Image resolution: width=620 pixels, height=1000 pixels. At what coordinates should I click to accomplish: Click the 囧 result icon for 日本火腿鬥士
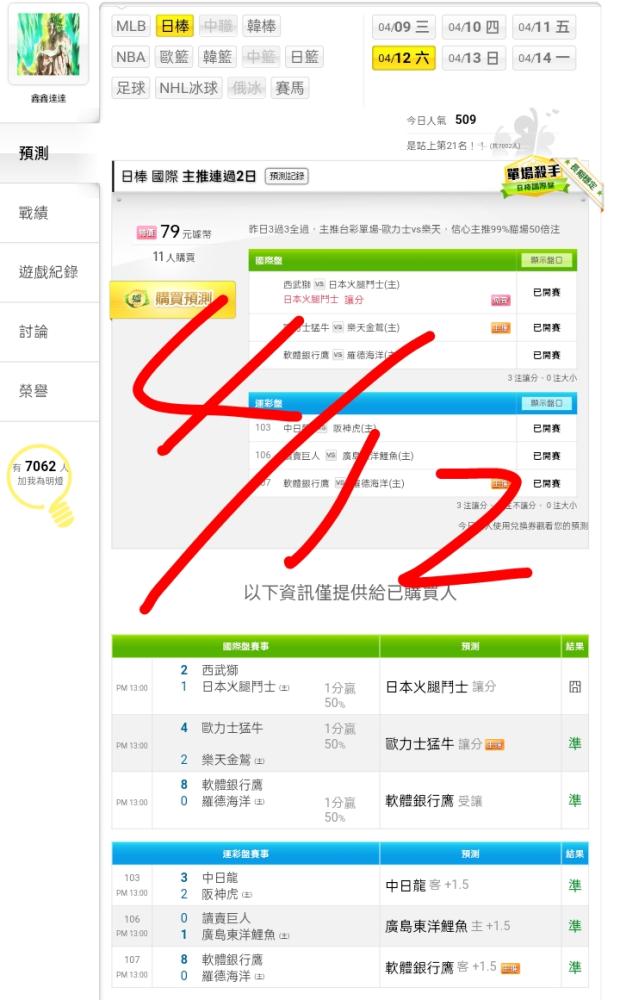[x=575, y=687]
